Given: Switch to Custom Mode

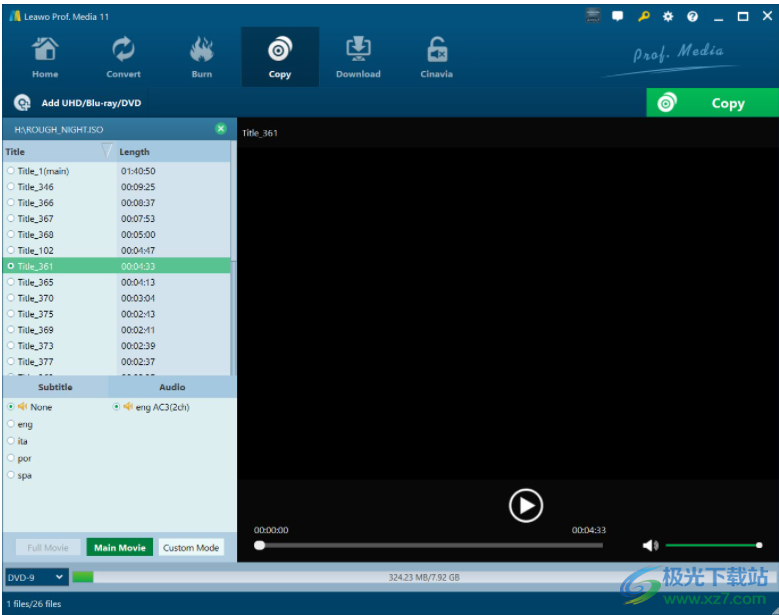Looking at the screenshot, I should tap(191, 547).
